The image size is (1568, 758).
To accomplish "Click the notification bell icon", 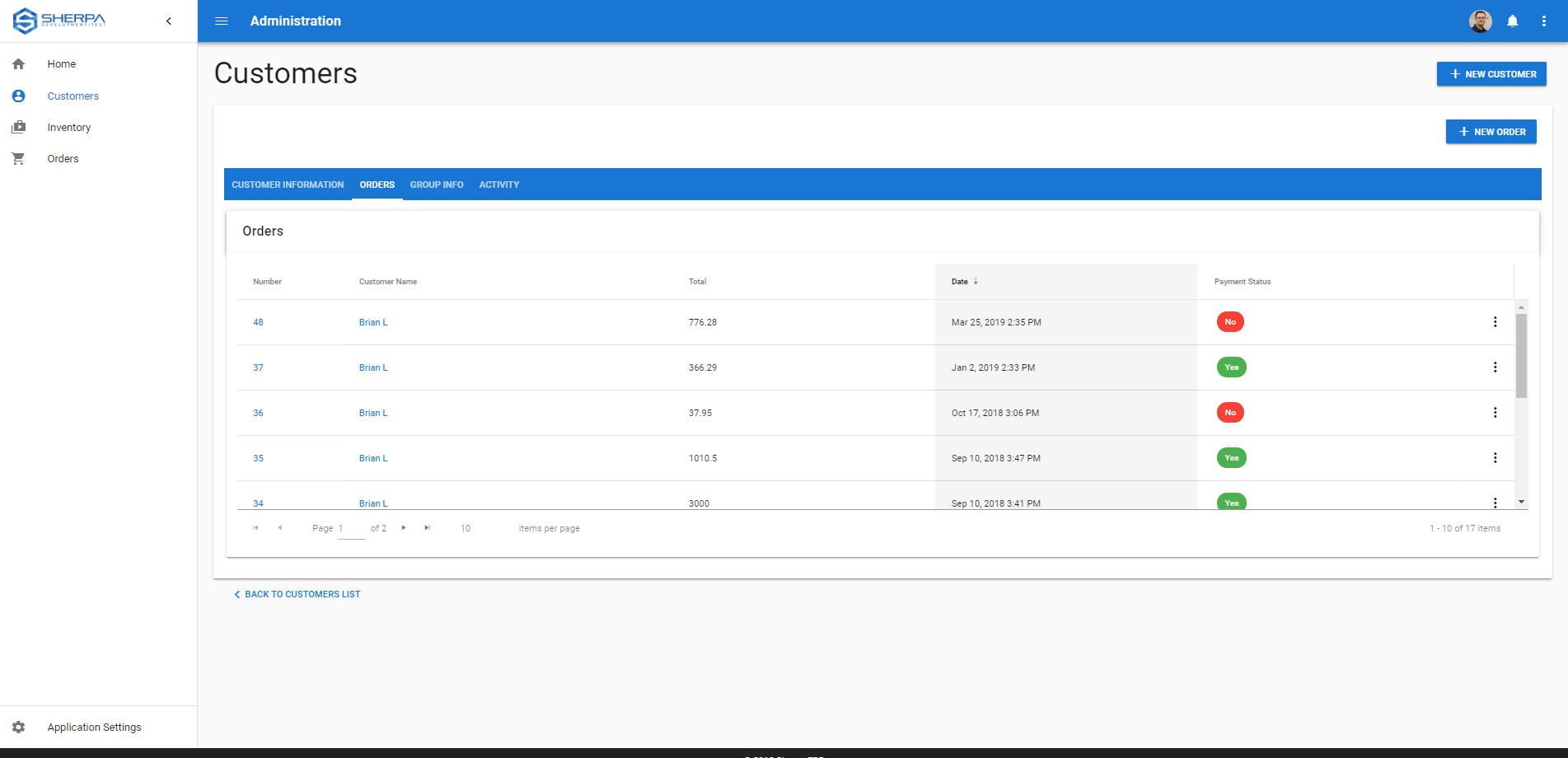I will click(1513, 21).
